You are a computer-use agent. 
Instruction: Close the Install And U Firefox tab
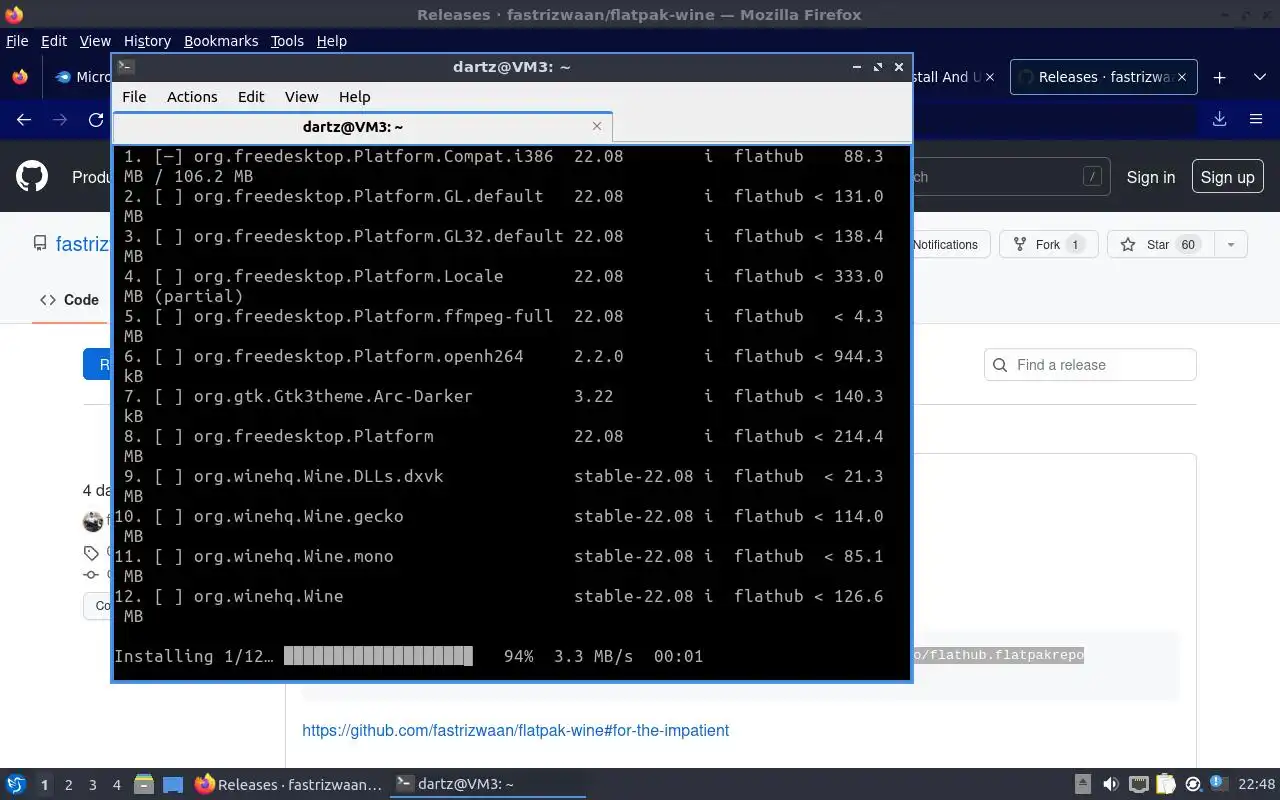(x=989, y=77)
